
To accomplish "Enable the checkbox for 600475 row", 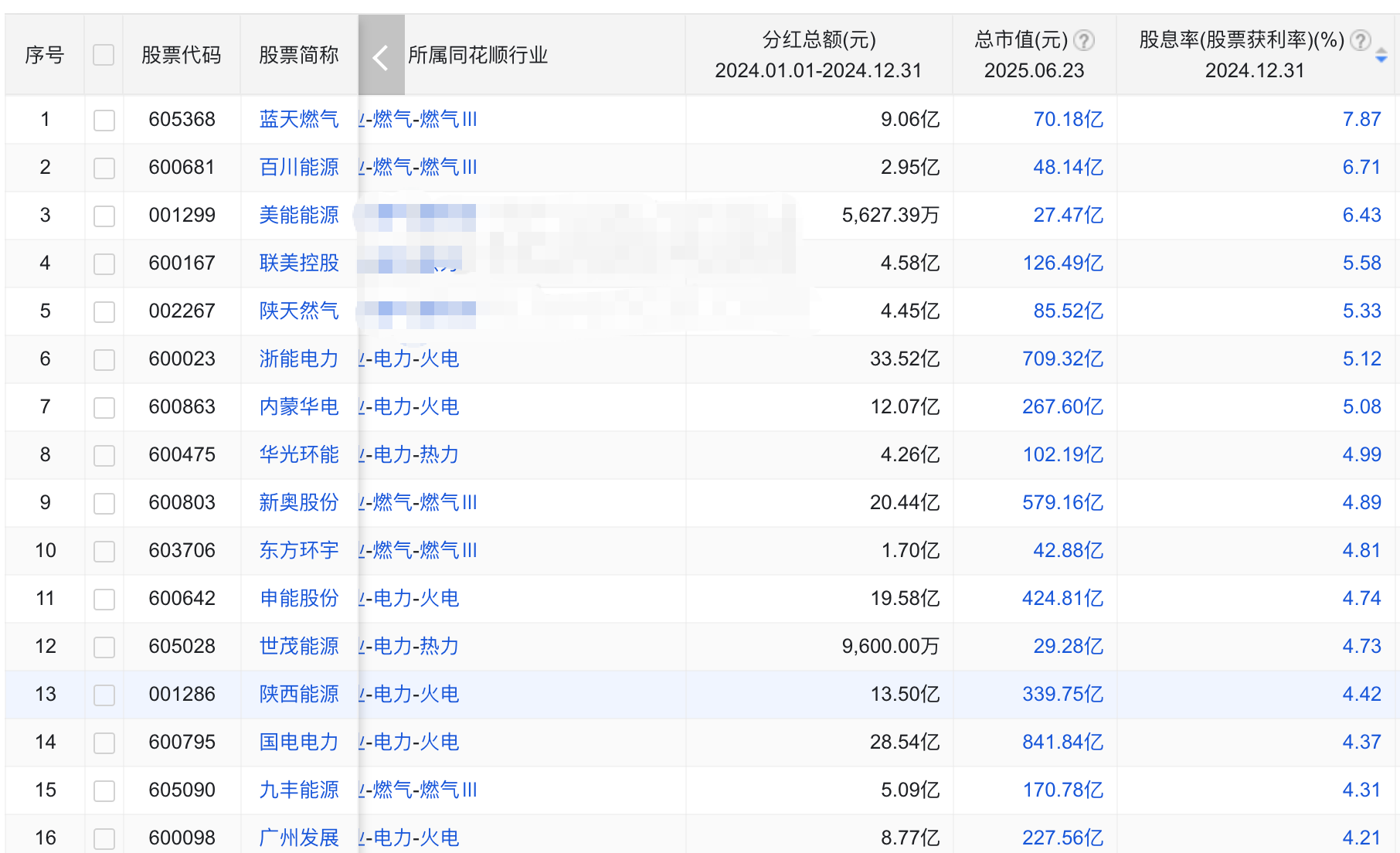I will 104,455.
